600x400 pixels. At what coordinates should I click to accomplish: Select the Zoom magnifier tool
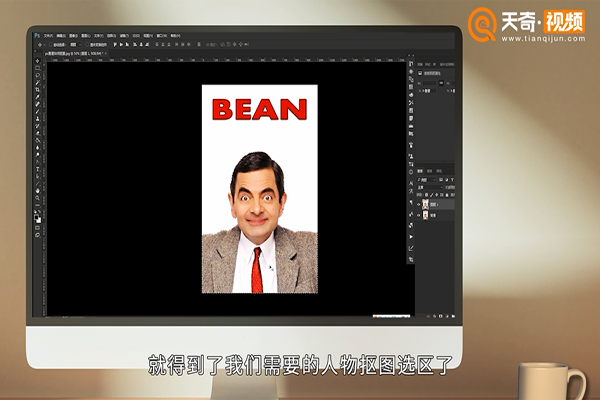click(38, 198)
